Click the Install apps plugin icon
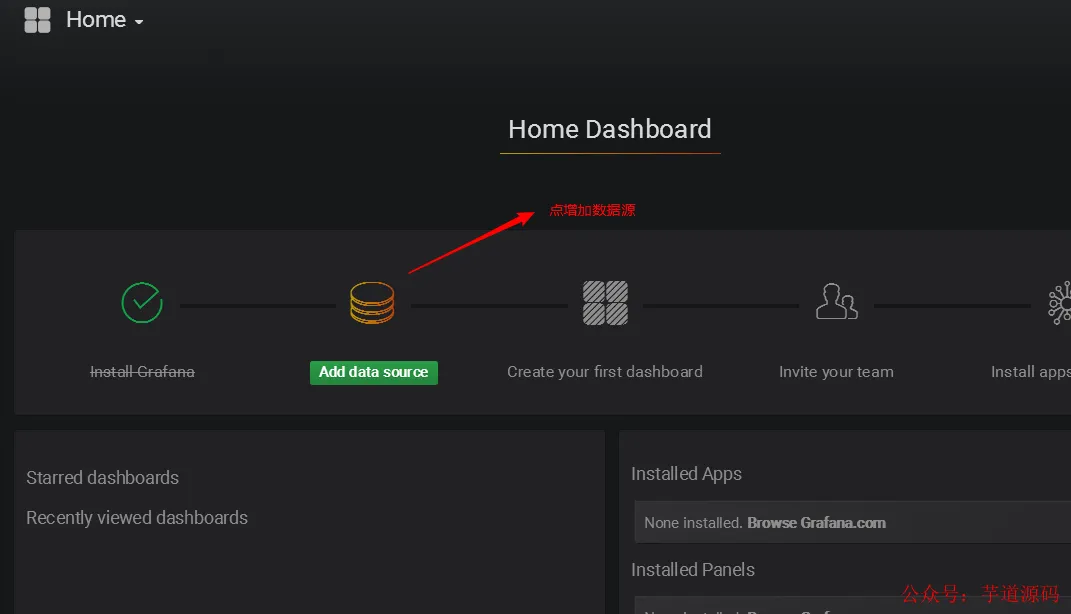The width and height of the screenshot is (1071, 614). (1059, 303)
